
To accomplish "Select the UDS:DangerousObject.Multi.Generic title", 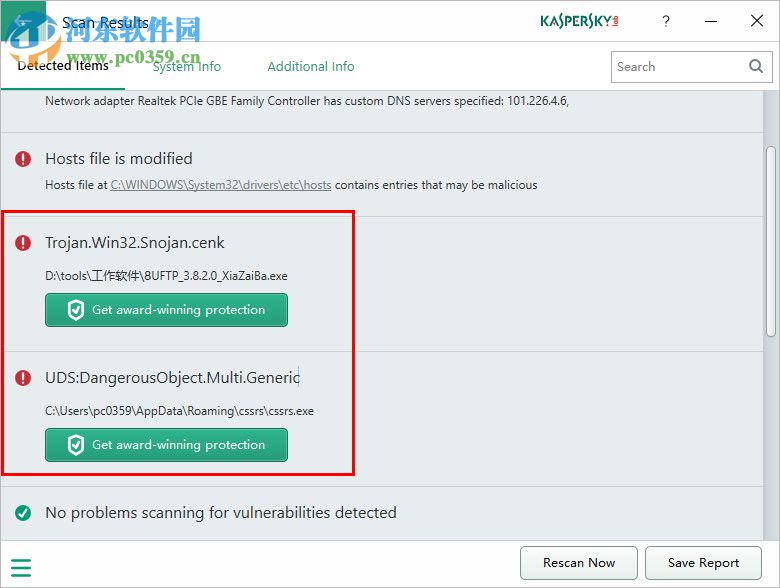I will coord(173,378).
